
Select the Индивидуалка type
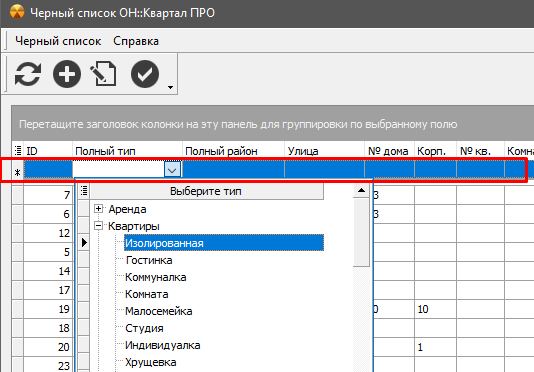[163, 345]
